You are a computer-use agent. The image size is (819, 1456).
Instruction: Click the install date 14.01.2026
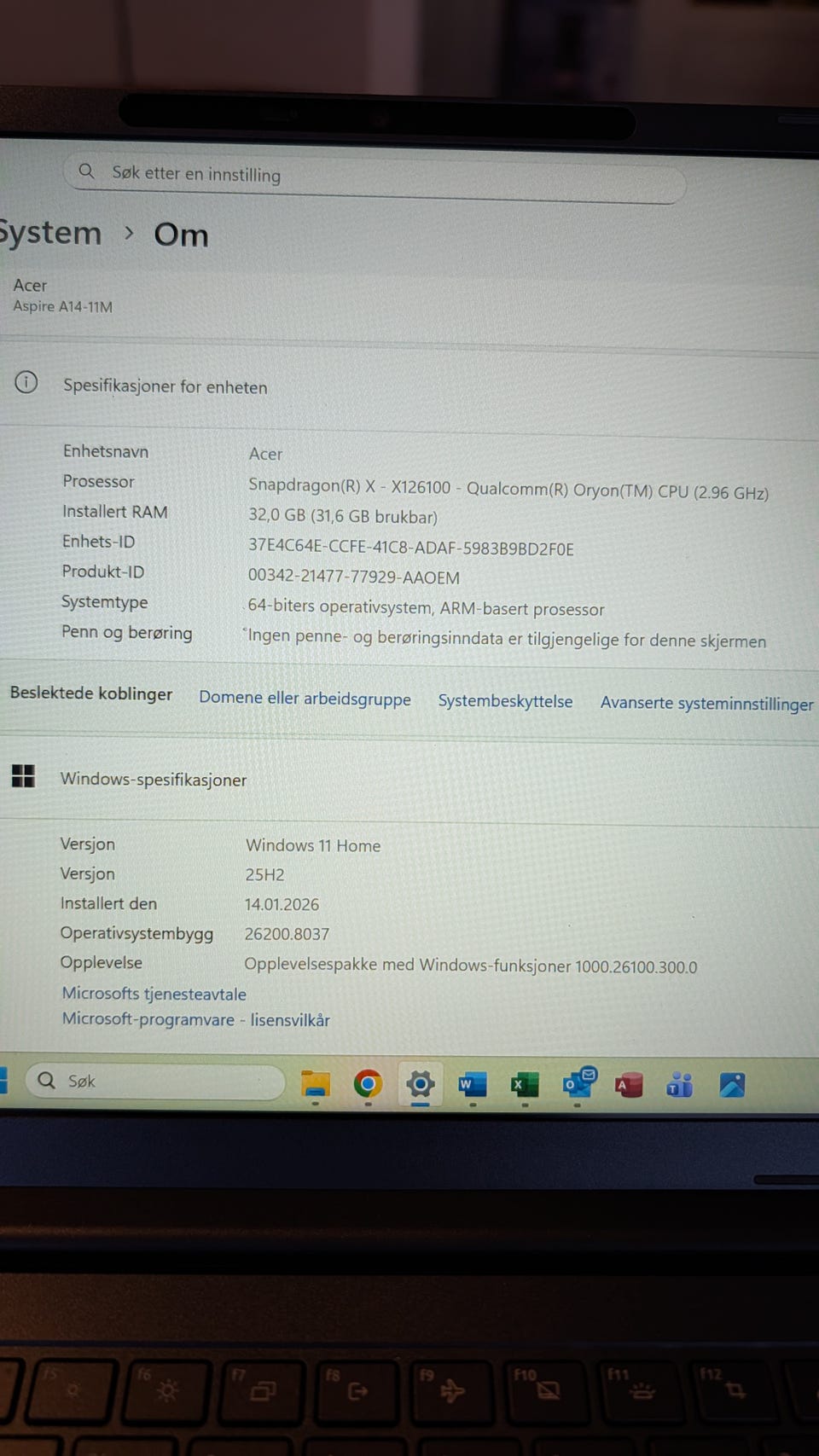click(x=282, y=904)
